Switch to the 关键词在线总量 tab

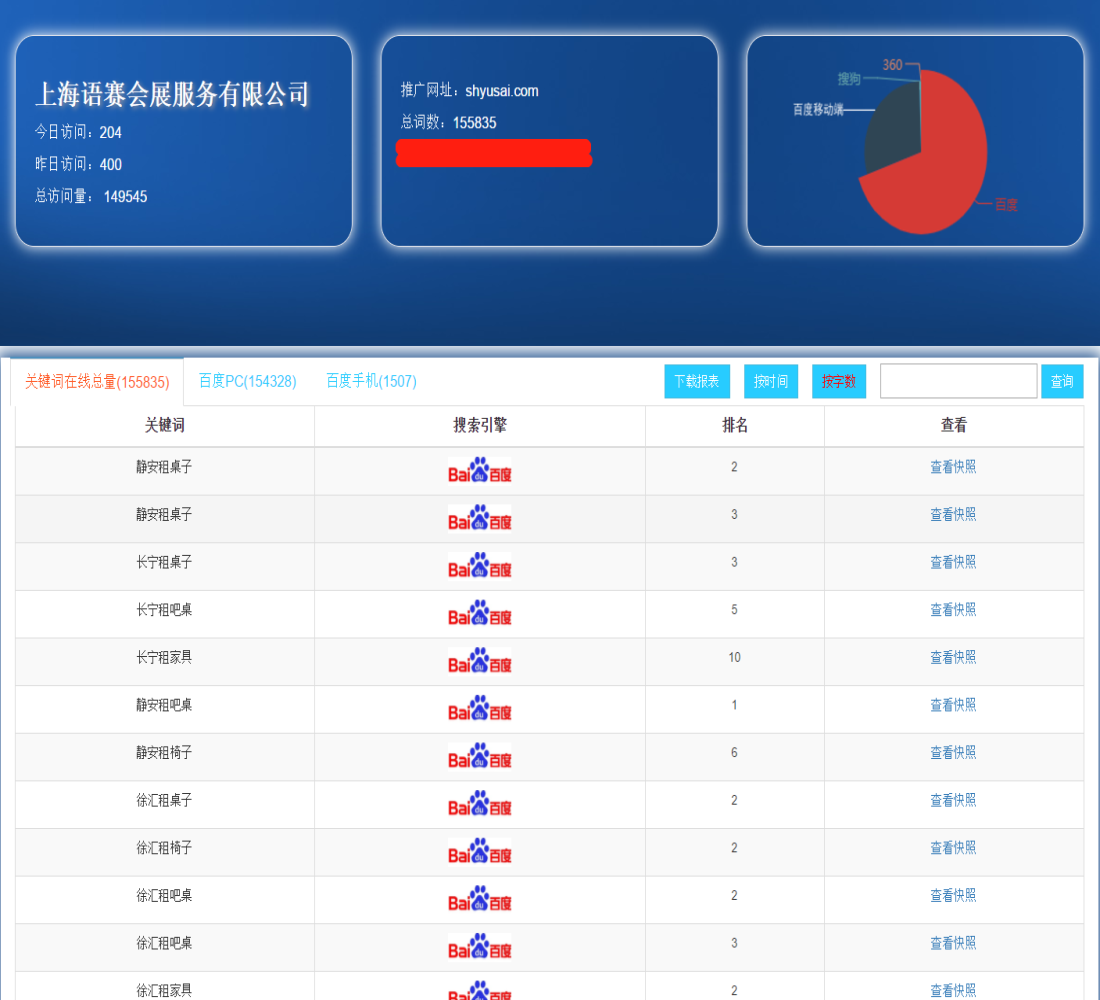coord(97,382)
